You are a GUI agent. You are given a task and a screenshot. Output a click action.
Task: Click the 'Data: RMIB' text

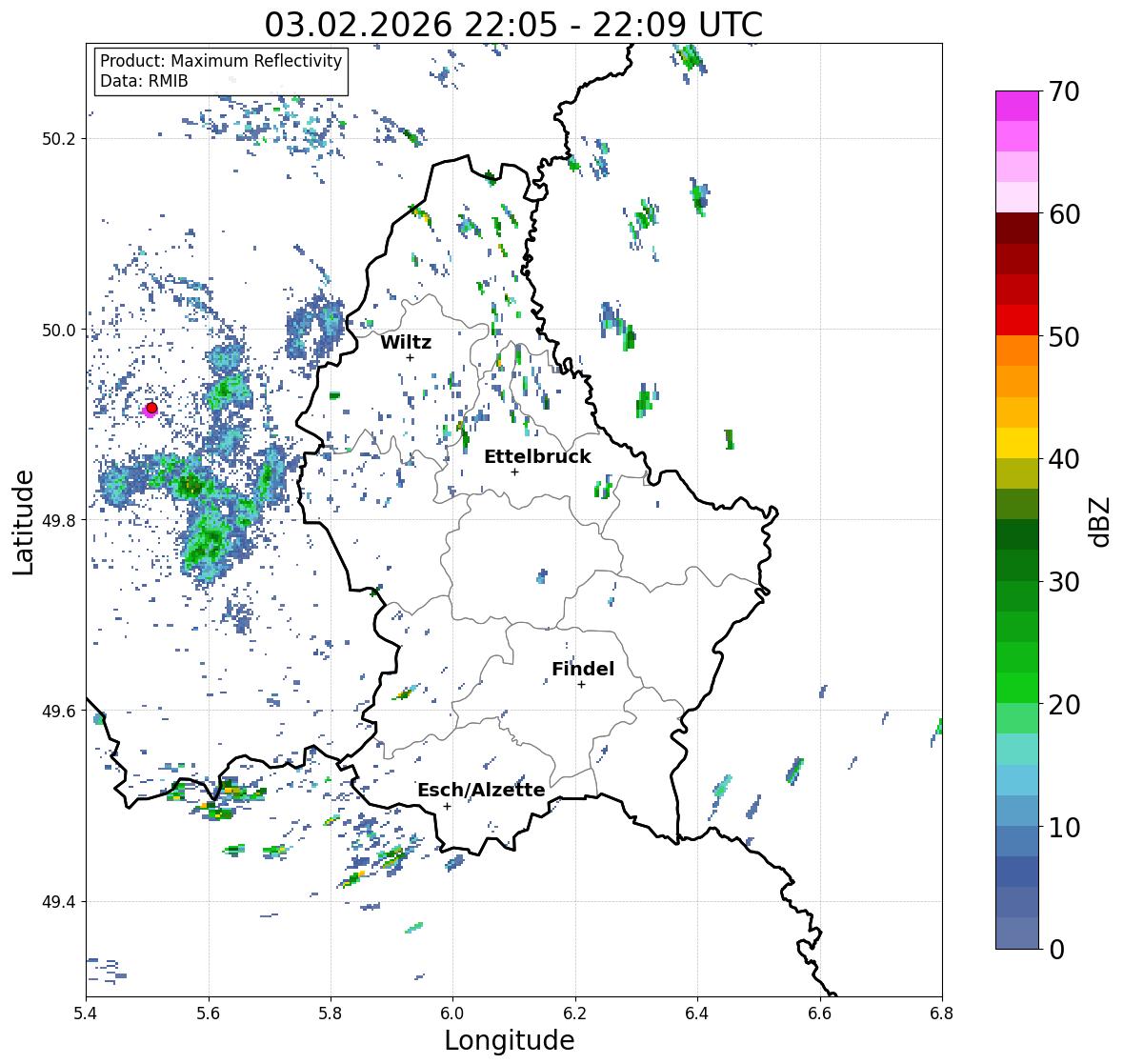tap(144, 81)
